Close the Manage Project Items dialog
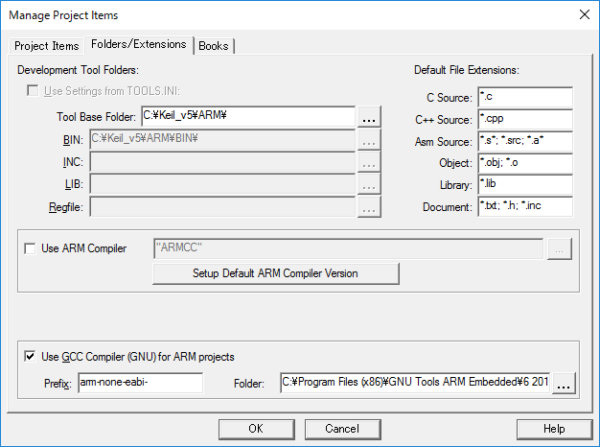Viewport: 600px width, 447px height. pyautogui.click(x=584, y=15)
